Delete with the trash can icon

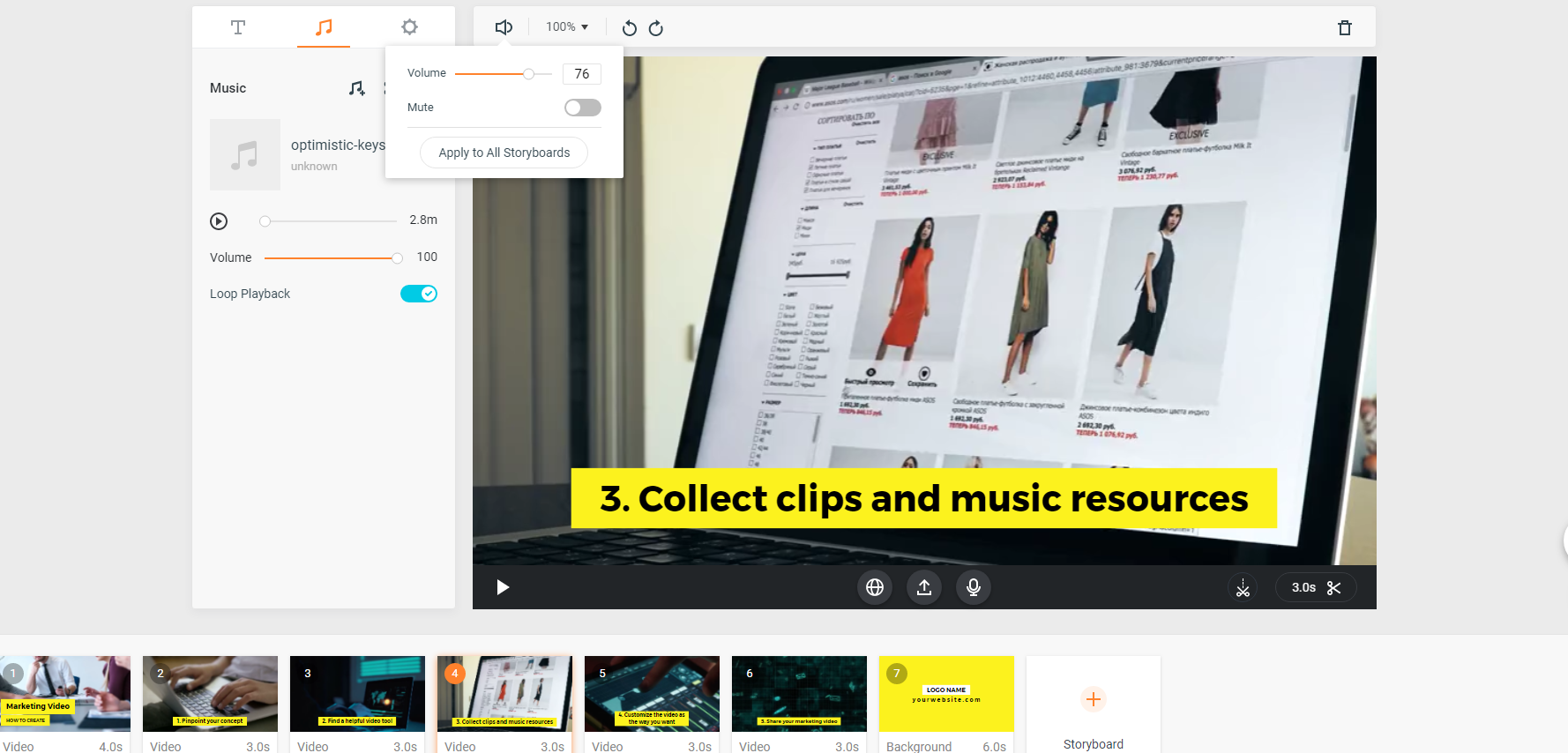1344,27
